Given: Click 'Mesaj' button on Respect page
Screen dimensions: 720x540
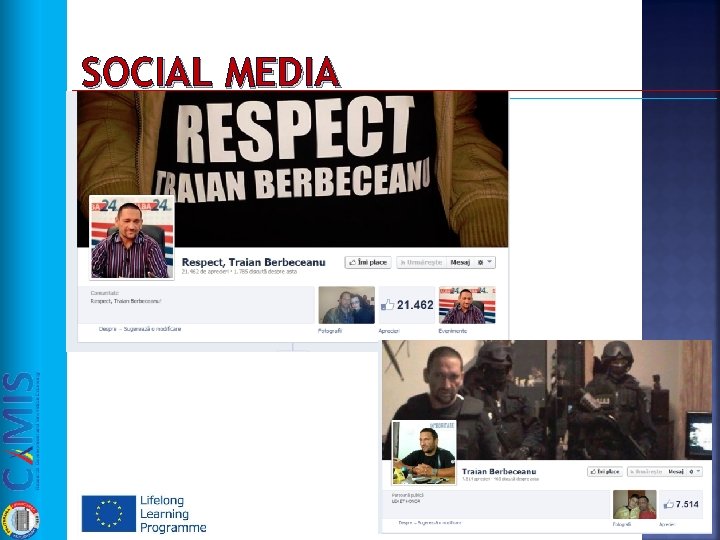Looking at the screenshot, I should click(460, 262).
